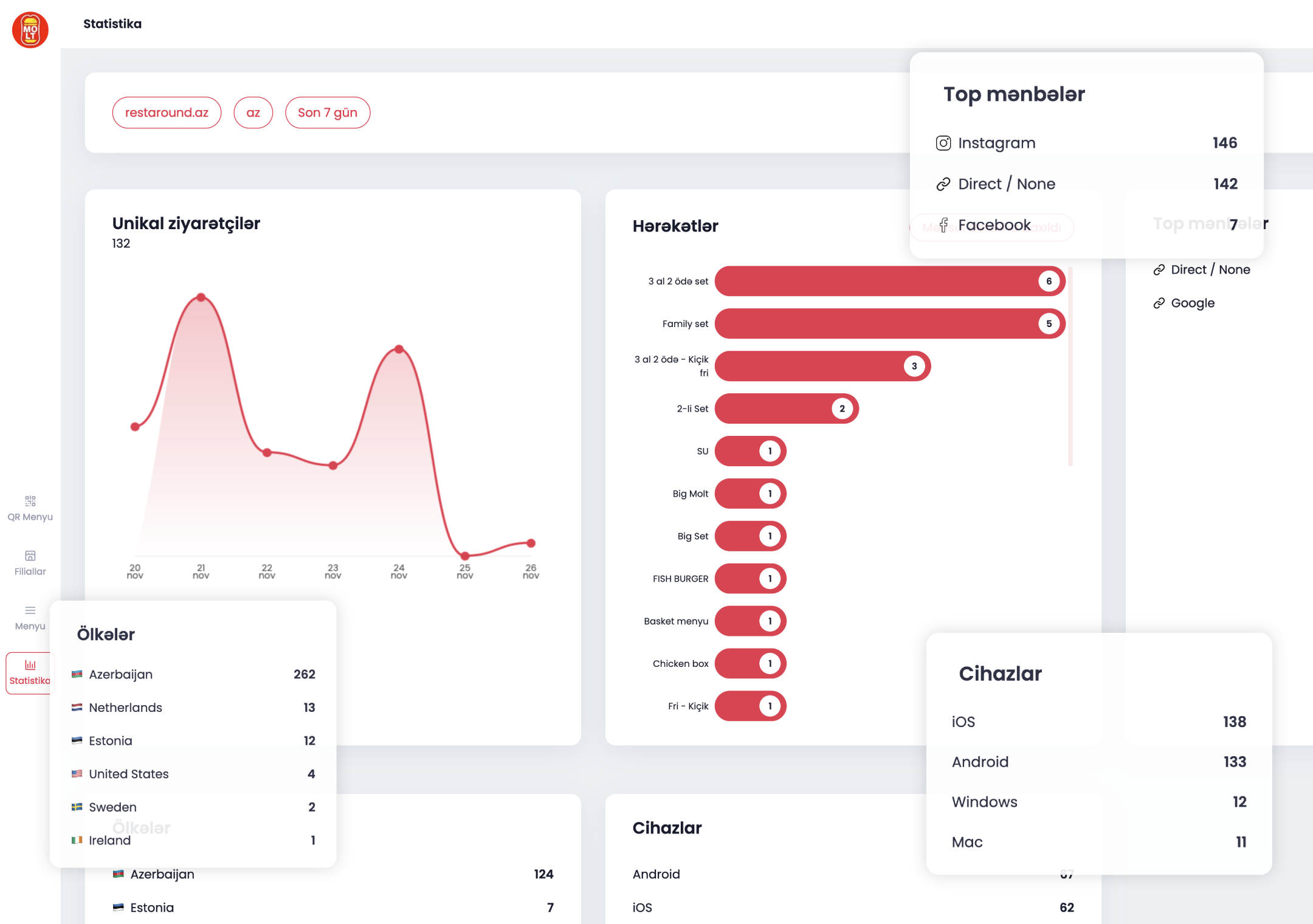Viewport: 1313px width, 924px height.
Task: Click the Google link icon
Action: point(1159,303)
